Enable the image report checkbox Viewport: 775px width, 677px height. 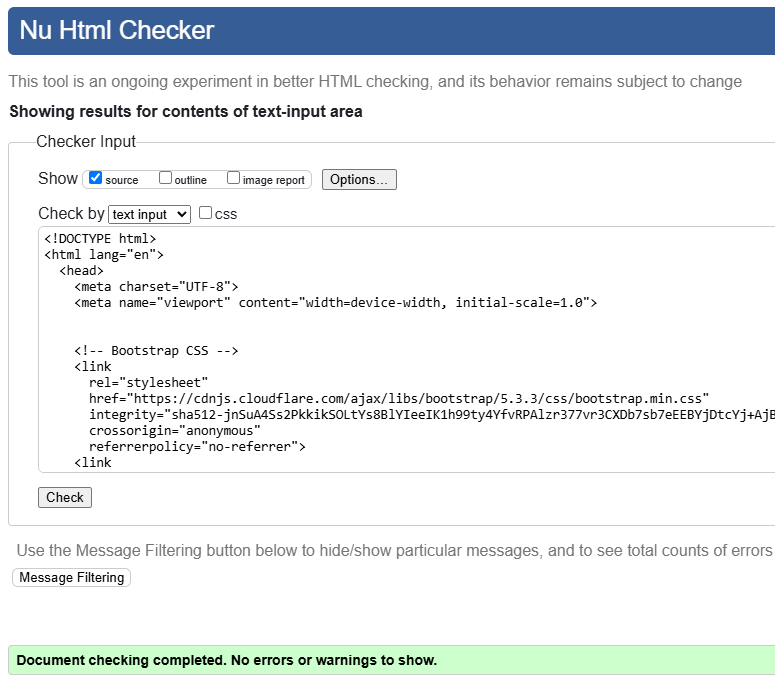pos(233,178)
